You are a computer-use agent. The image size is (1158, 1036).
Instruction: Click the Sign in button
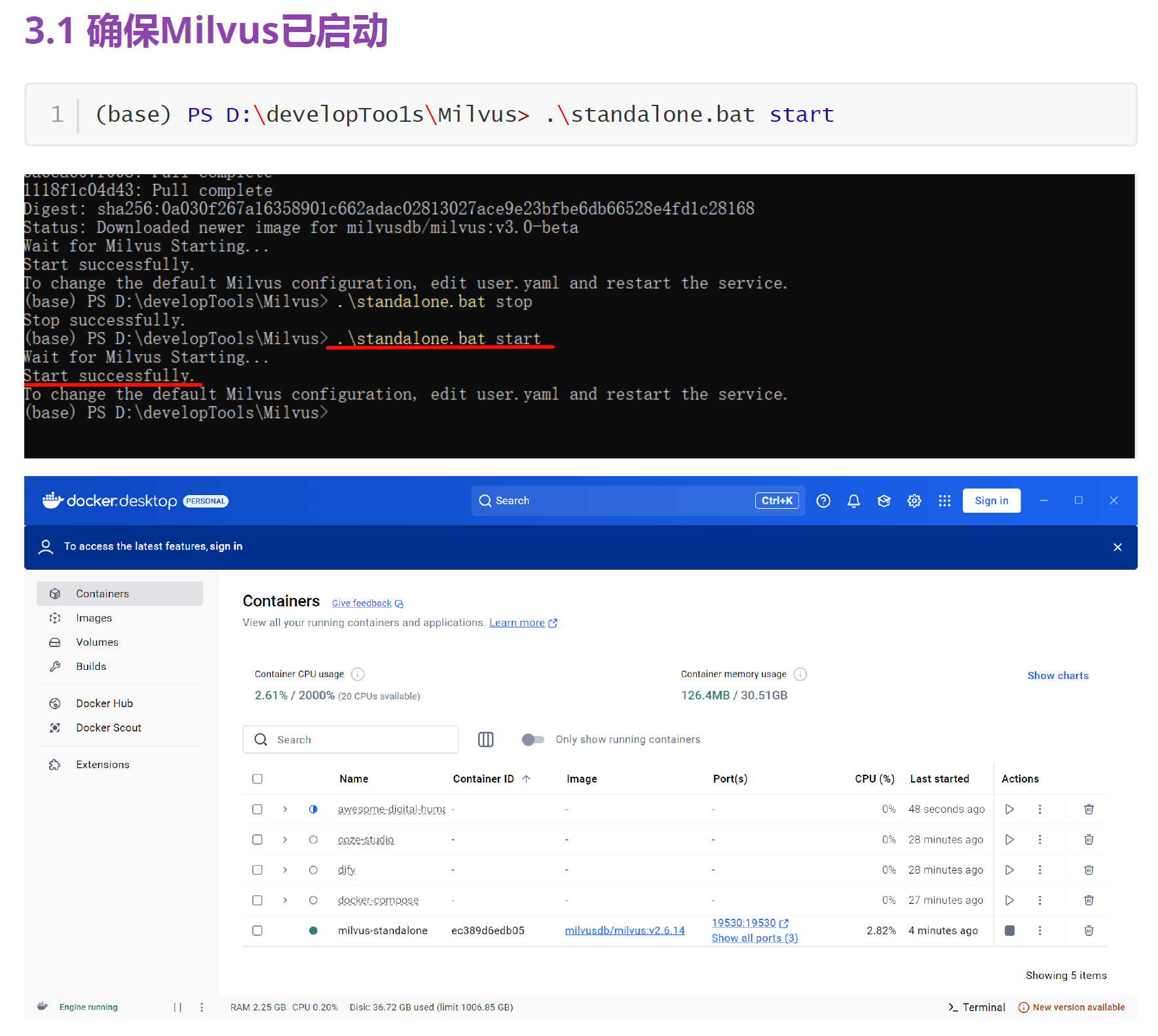[x=991, y=501]
